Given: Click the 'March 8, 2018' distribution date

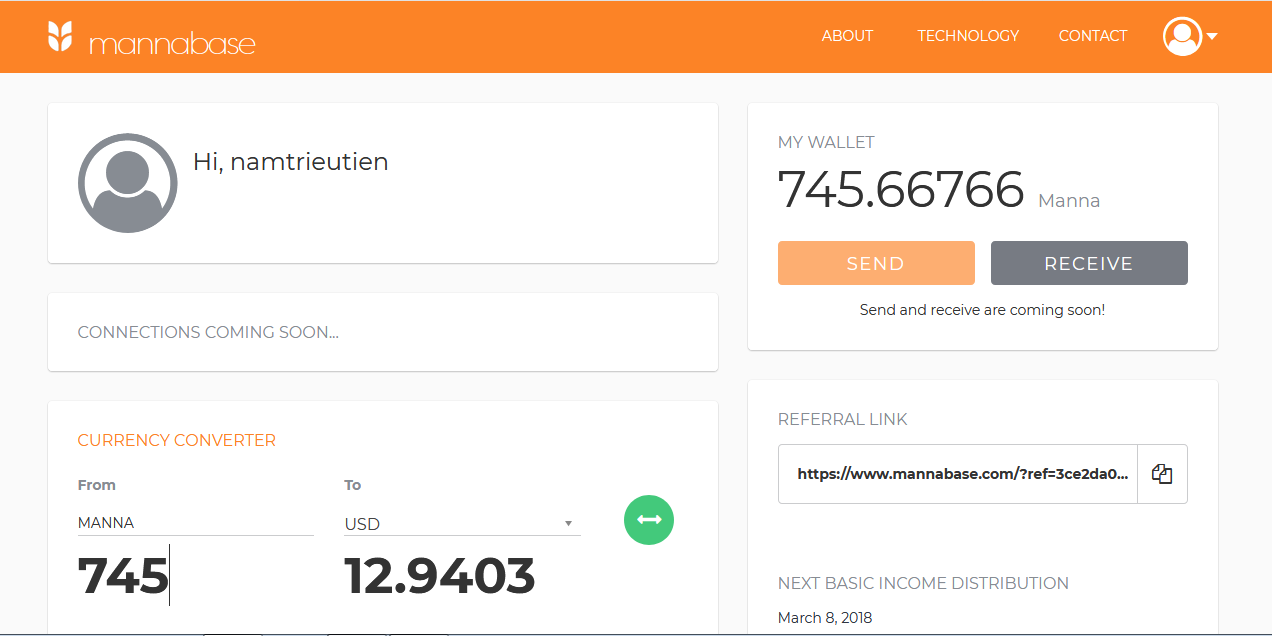Looking at the screenshot, I should [825, 618].
